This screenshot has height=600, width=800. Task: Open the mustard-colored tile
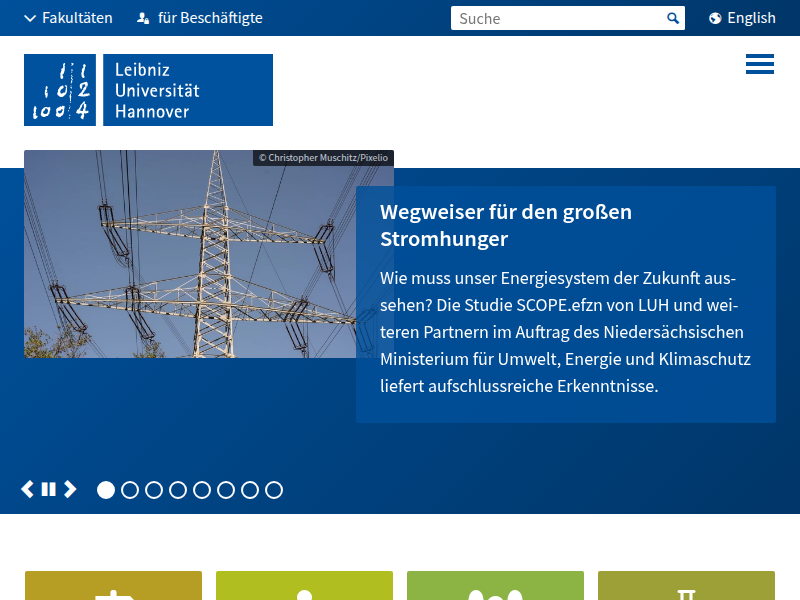pyautogui.click(x=113, y=586)
